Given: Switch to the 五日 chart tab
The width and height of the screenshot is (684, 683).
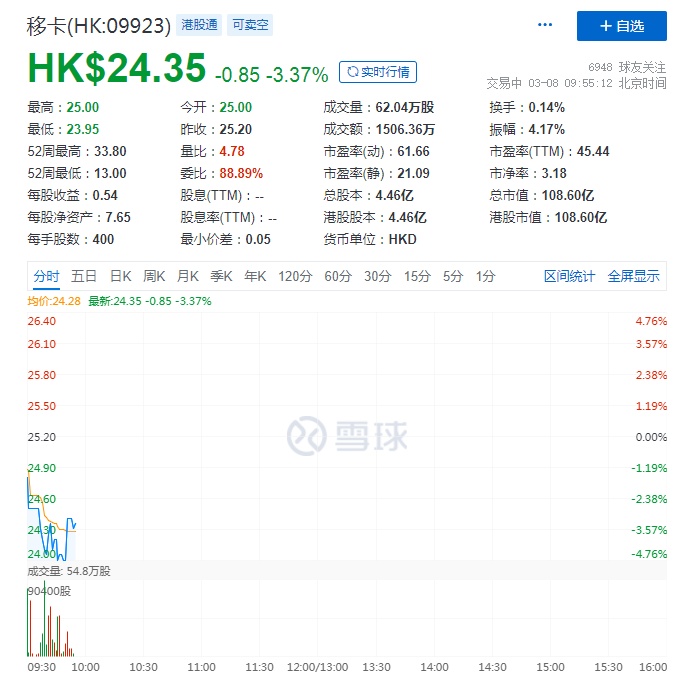Looking at the screenshot, I should click(x=84, y=276).
